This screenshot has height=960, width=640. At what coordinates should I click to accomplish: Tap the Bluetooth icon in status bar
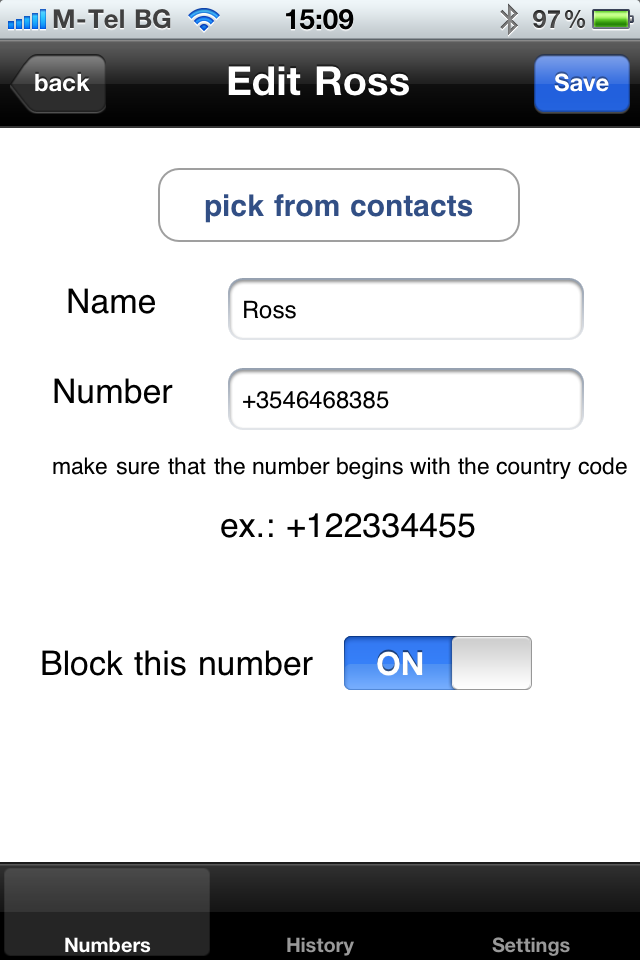(x=508, y=20)
